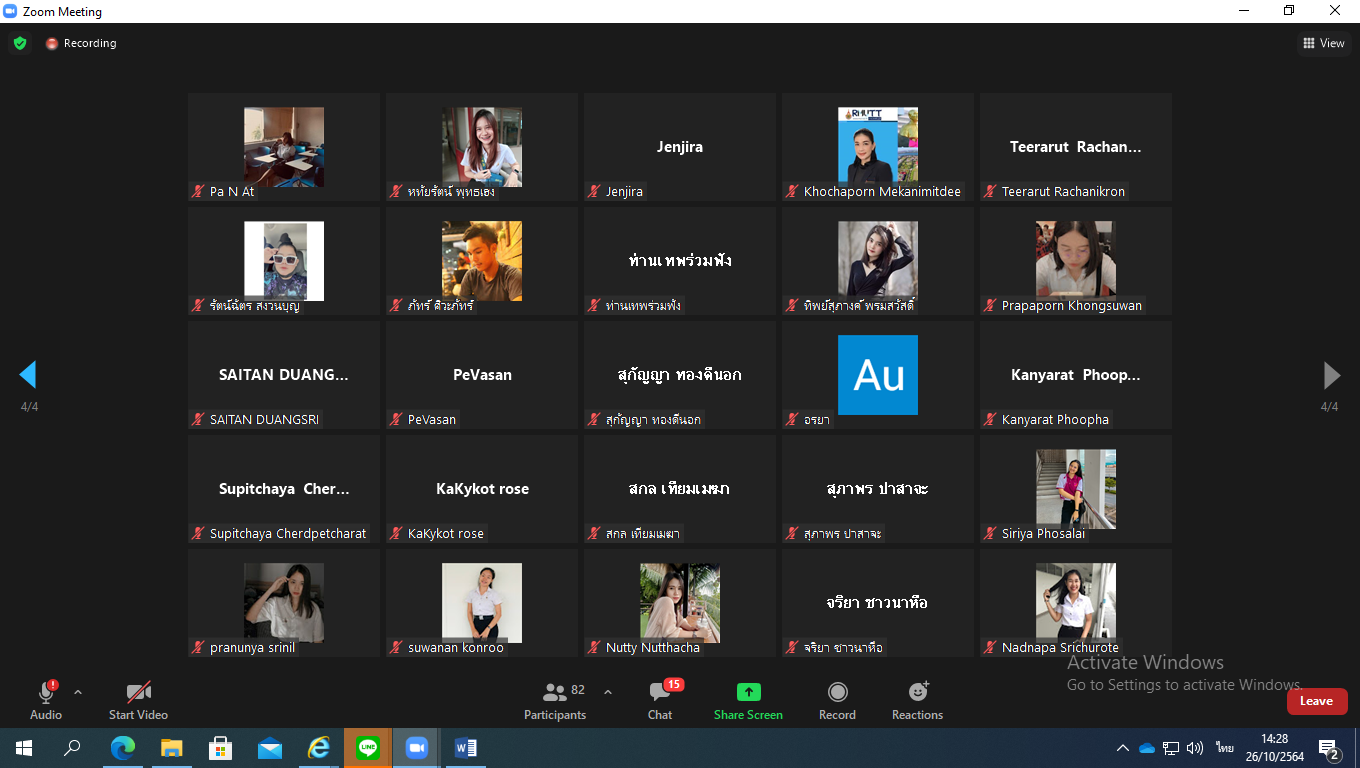Open the View layout menu

click(x=1323, y=43)
